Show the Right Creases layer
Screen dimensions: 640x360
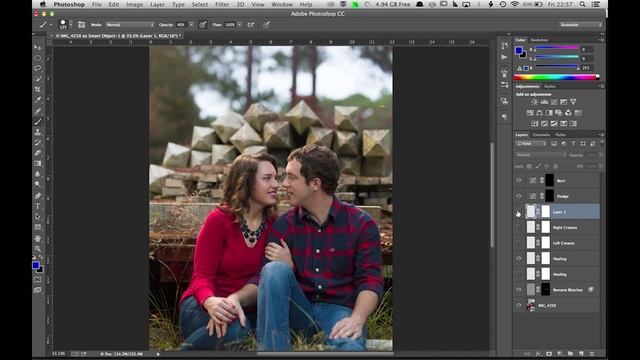(x=519, y=227)
